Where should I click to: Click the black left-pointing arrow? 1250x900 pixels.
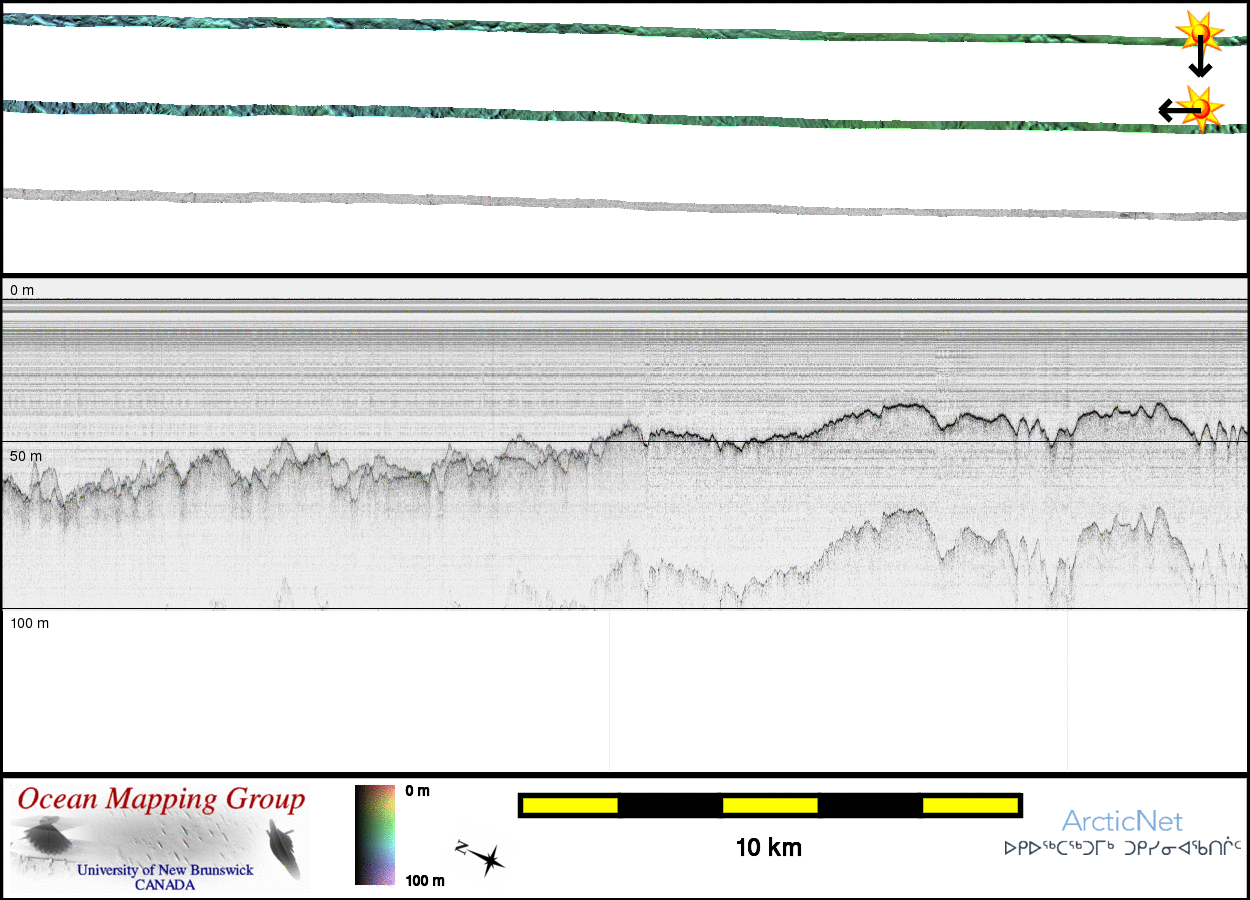point(1172,109)
